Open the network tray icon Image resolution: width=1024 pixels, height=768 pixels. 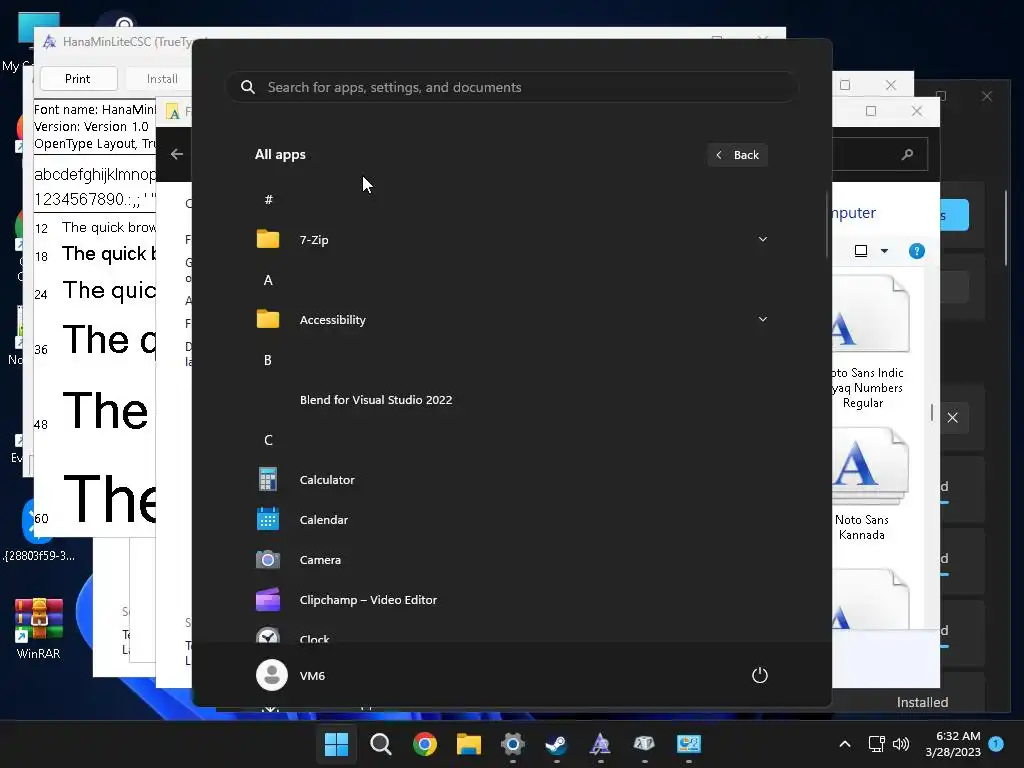[x=876, y=744]
